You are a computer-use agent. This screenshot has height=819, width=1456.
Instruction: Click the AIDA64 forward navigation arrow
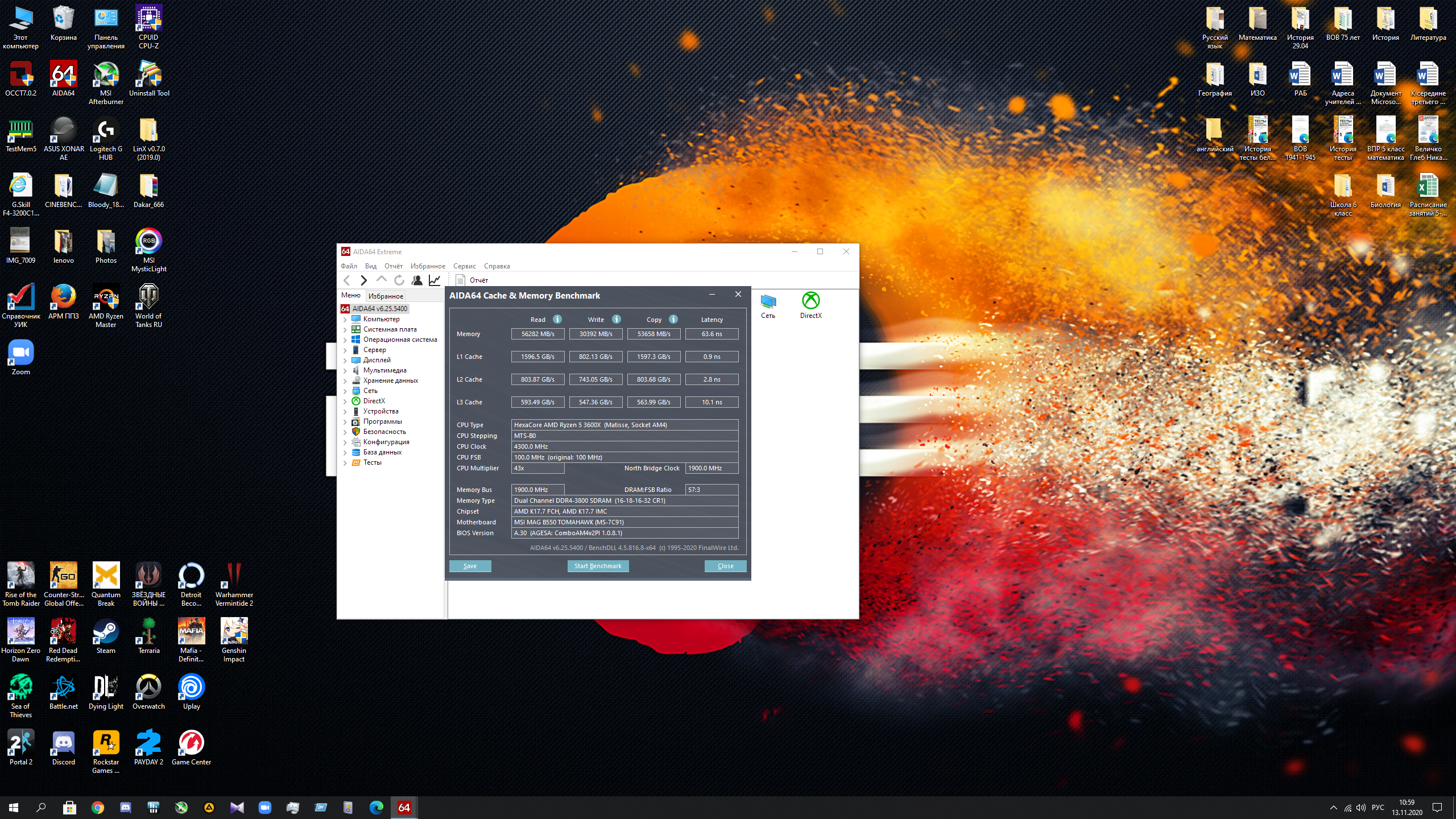[x=364, y=280]
